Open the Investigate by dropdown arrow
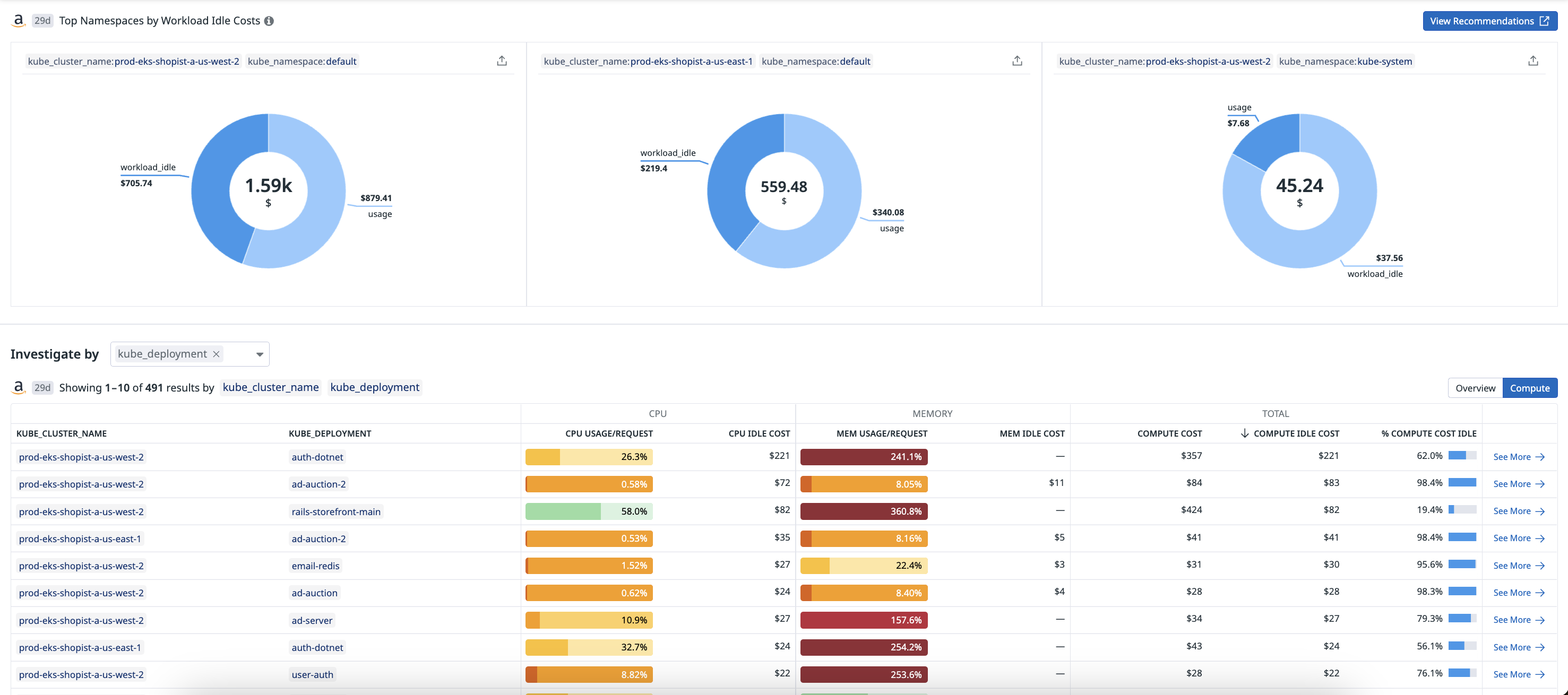The image size is (1568, 695). tap(260, 354)
